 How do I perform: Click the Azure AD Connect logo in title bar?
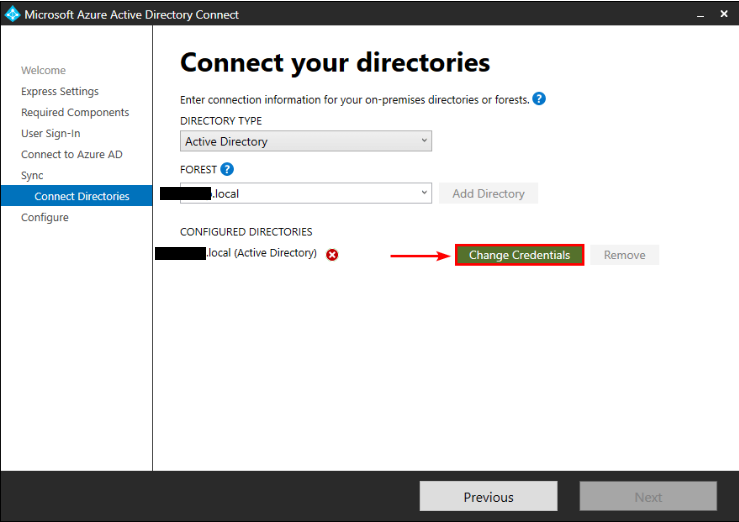pyautogui.click(x=12, y=14)
